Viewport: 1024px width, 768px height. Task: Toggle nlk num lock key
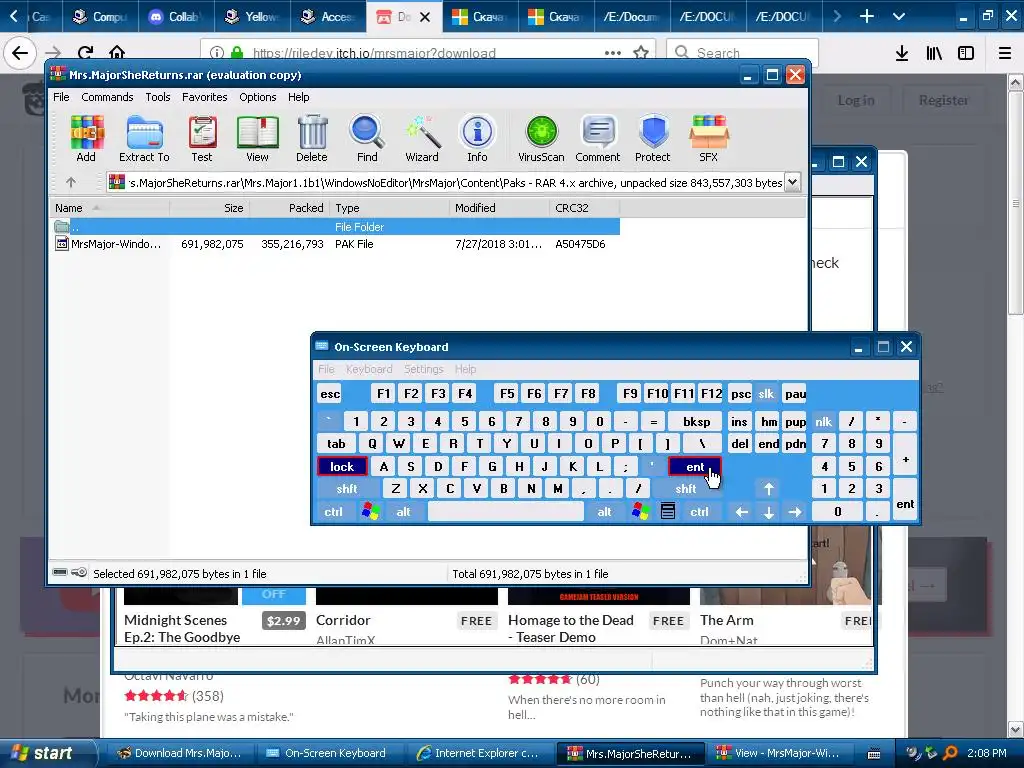(824, 421)
